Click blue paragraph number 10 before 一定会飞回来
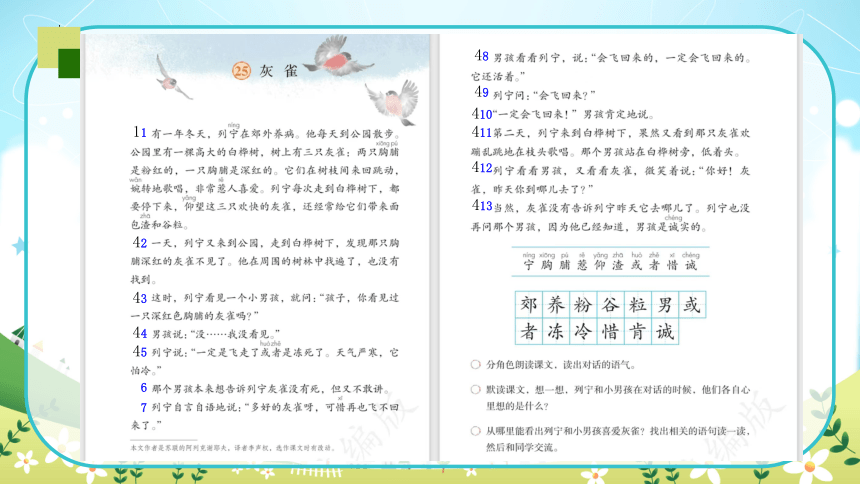The image size is (860, 484). click(486, 114)
